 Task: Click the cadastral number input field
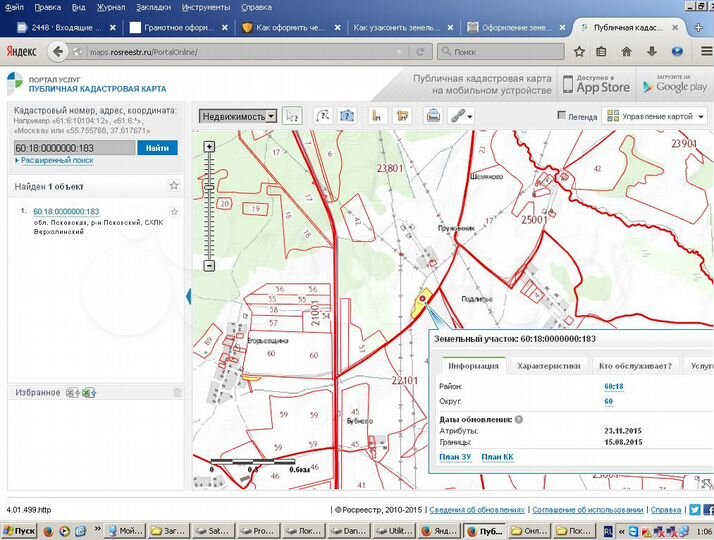click(x=74, y=148)
